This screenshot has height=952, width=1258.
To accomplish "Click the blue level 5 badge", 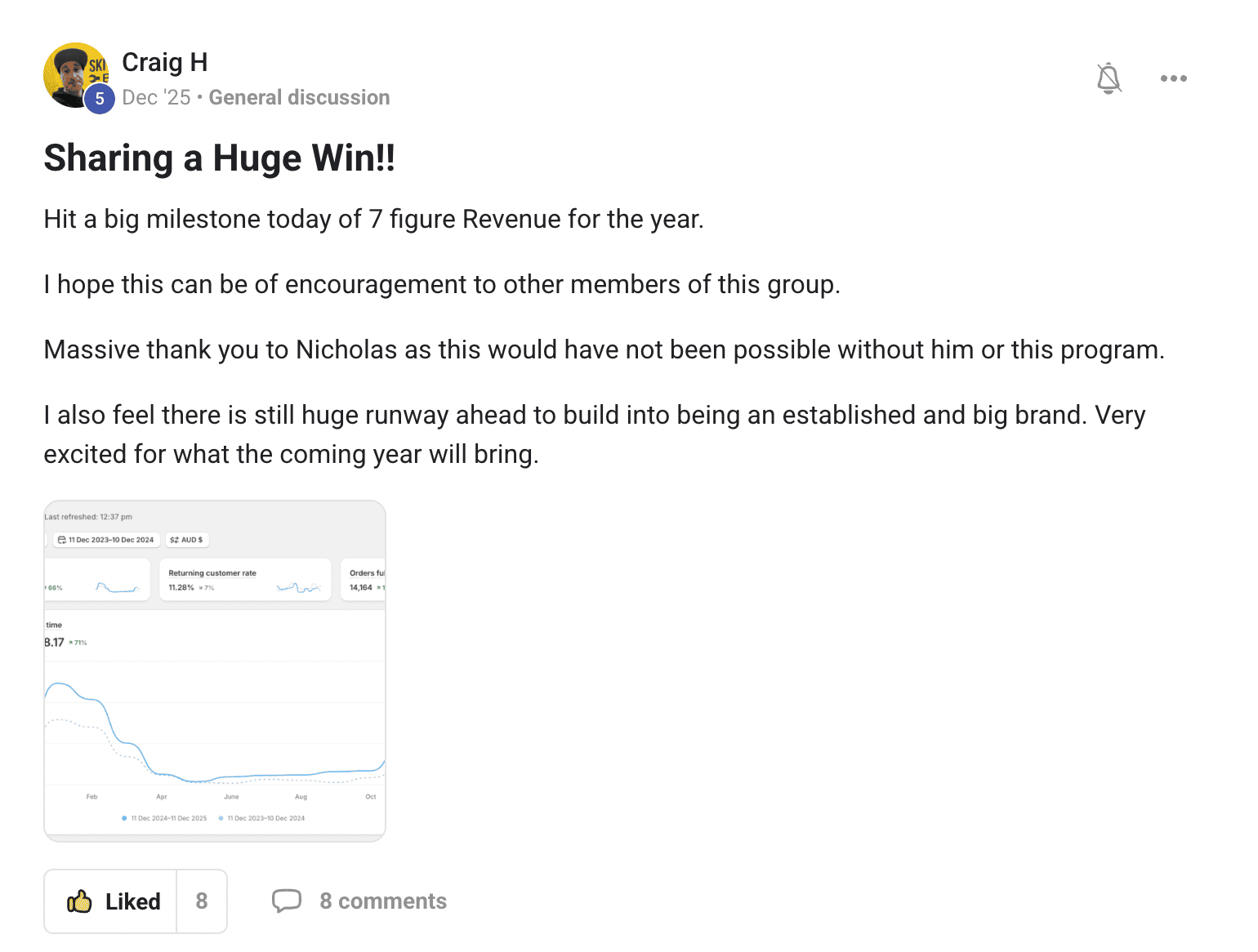I will (100, 99).
